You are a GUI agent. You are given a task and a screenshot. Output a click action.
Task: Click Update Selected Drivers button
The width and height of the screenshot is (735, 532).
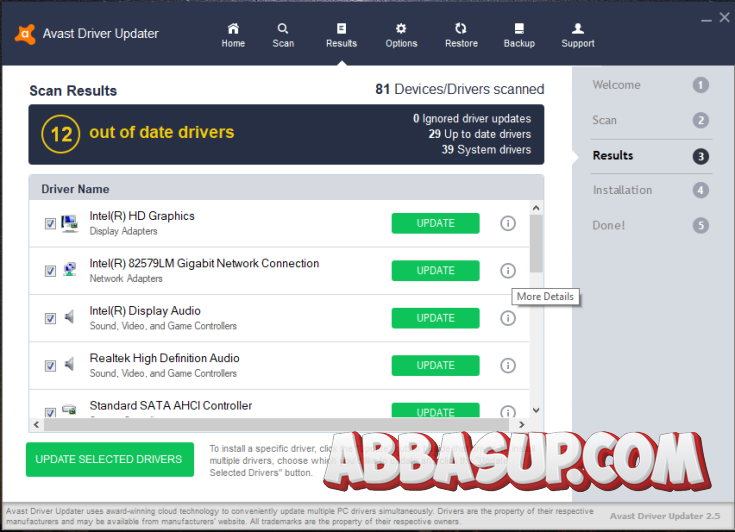[x=110, y=459]
